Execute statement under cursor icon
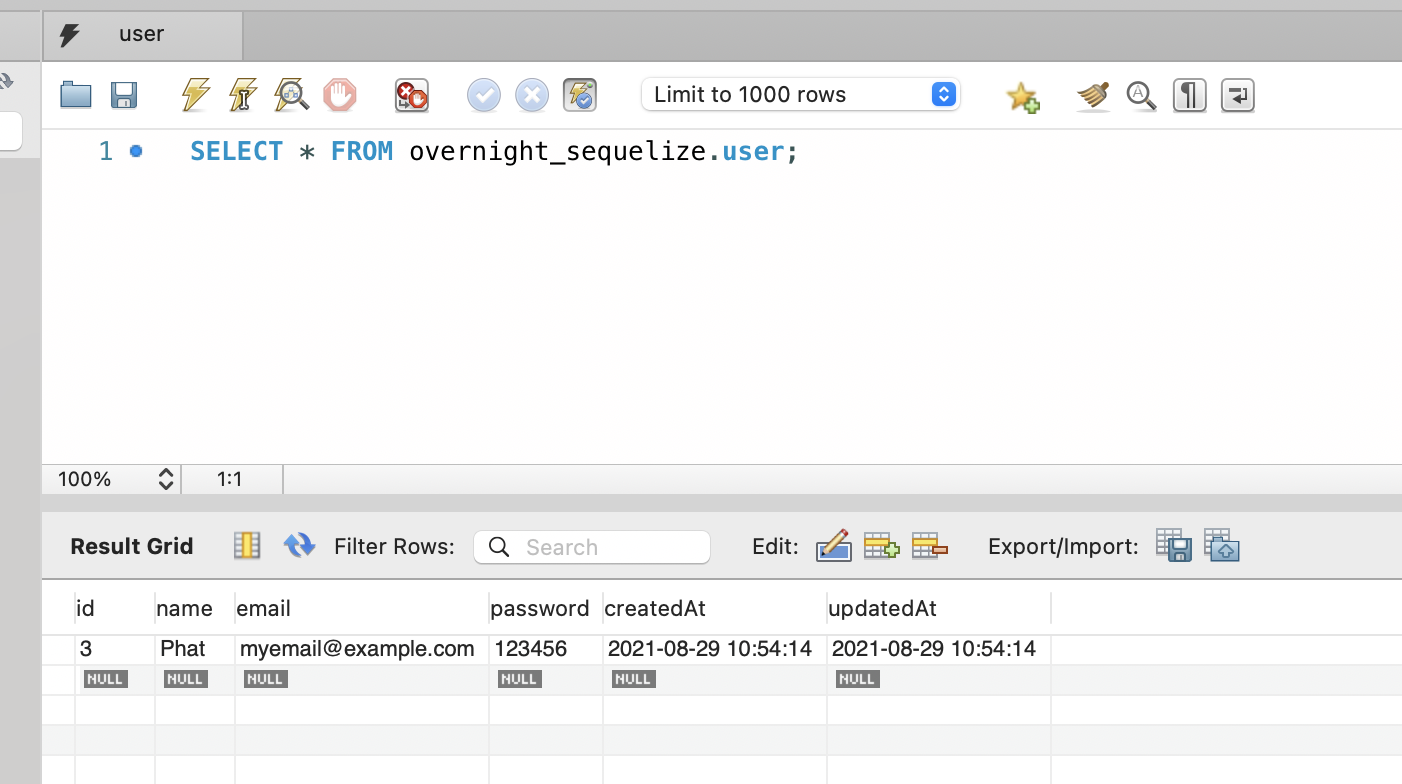Viewport: 1402px width, 784px height. tap(243, 95)
